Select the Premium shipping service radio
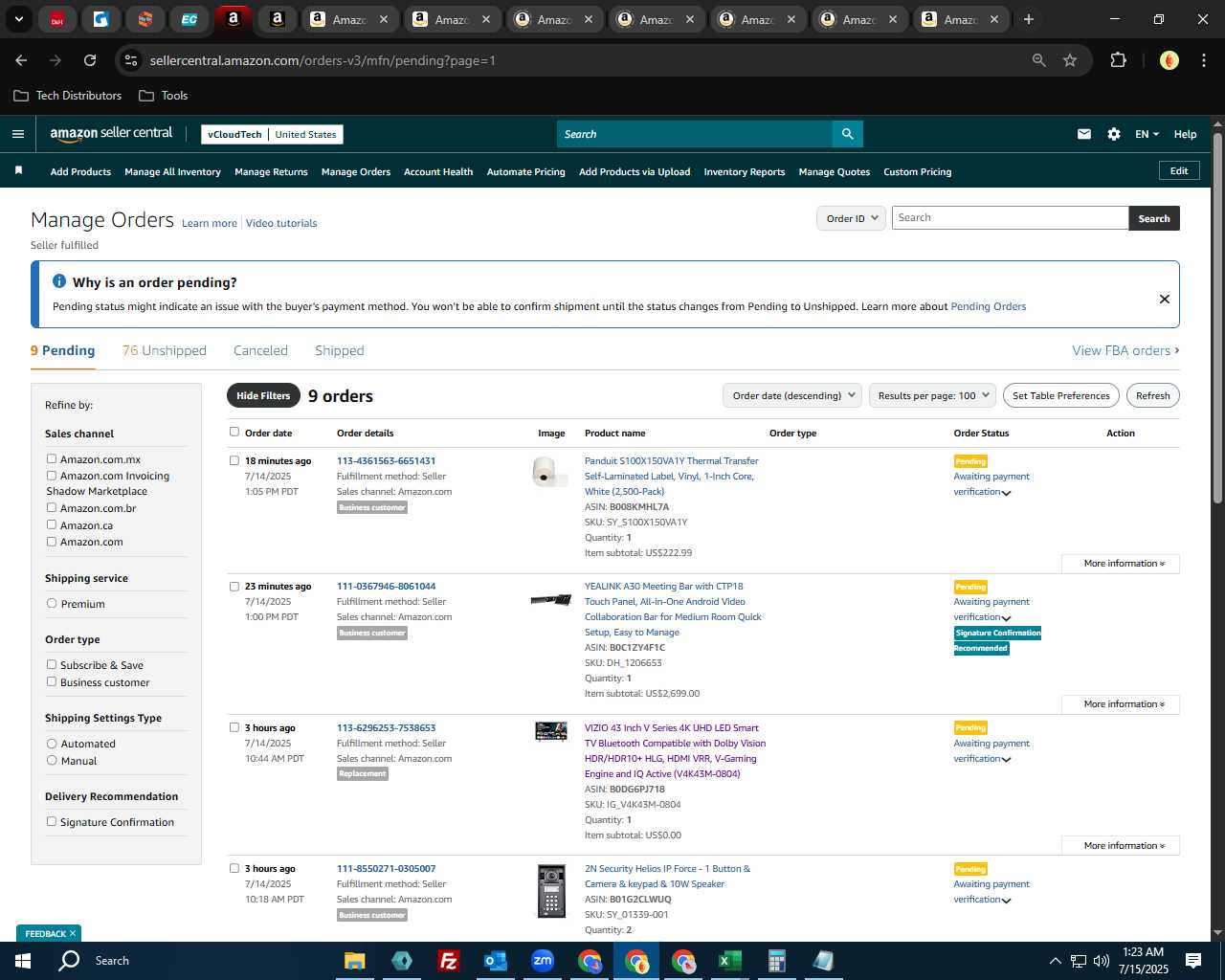The width and height of the screenshot is (1225, 980). coord(52,604)
